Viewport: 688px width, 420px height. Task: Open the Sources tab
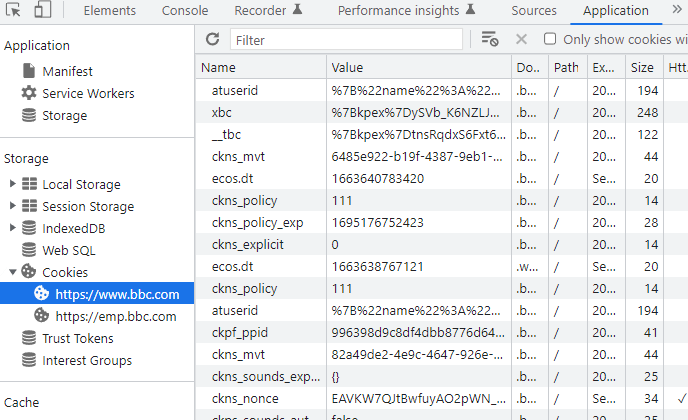(533, 11)
